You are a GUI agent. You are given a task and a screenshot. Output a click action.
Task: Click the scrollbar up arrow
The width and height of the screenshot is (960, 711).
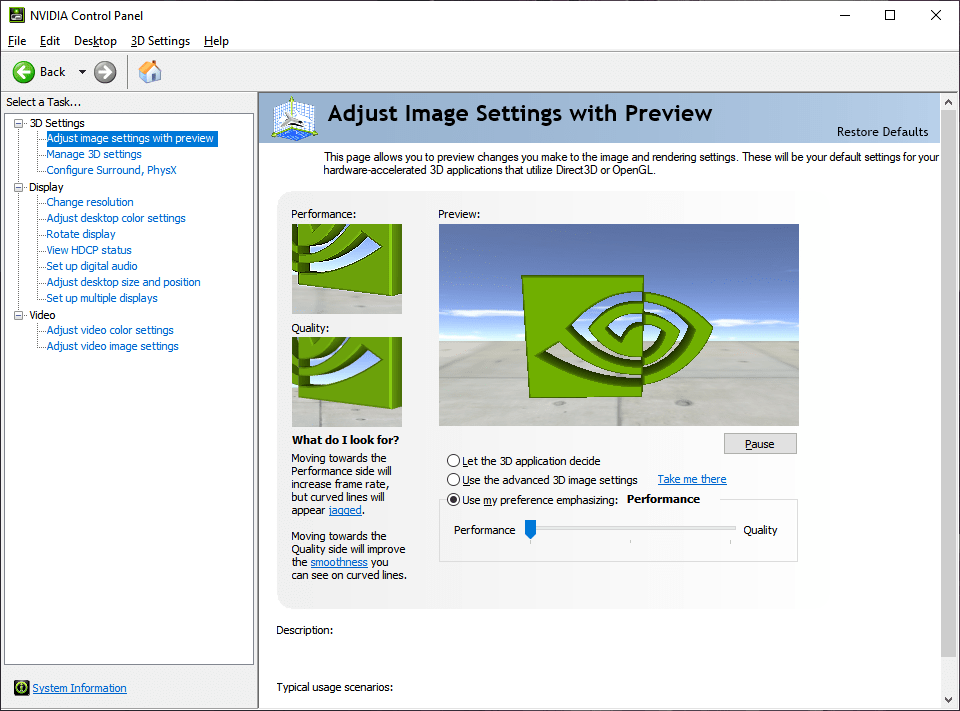coord(948,102)
